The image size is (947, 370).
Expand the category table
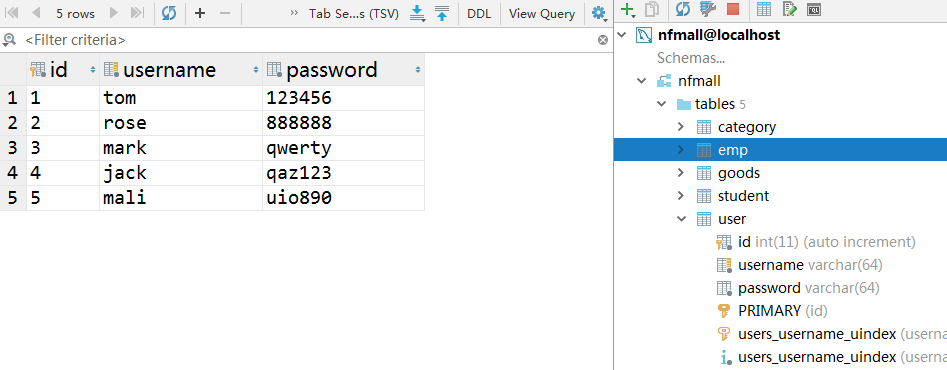coord(681,127)
